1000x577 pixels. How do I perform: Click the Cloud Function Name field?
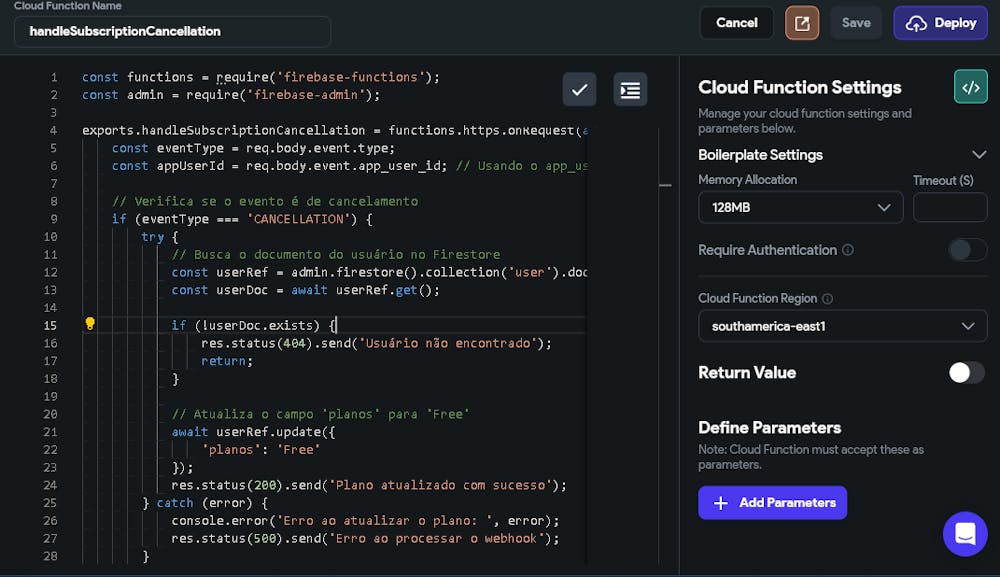point(172,31)
